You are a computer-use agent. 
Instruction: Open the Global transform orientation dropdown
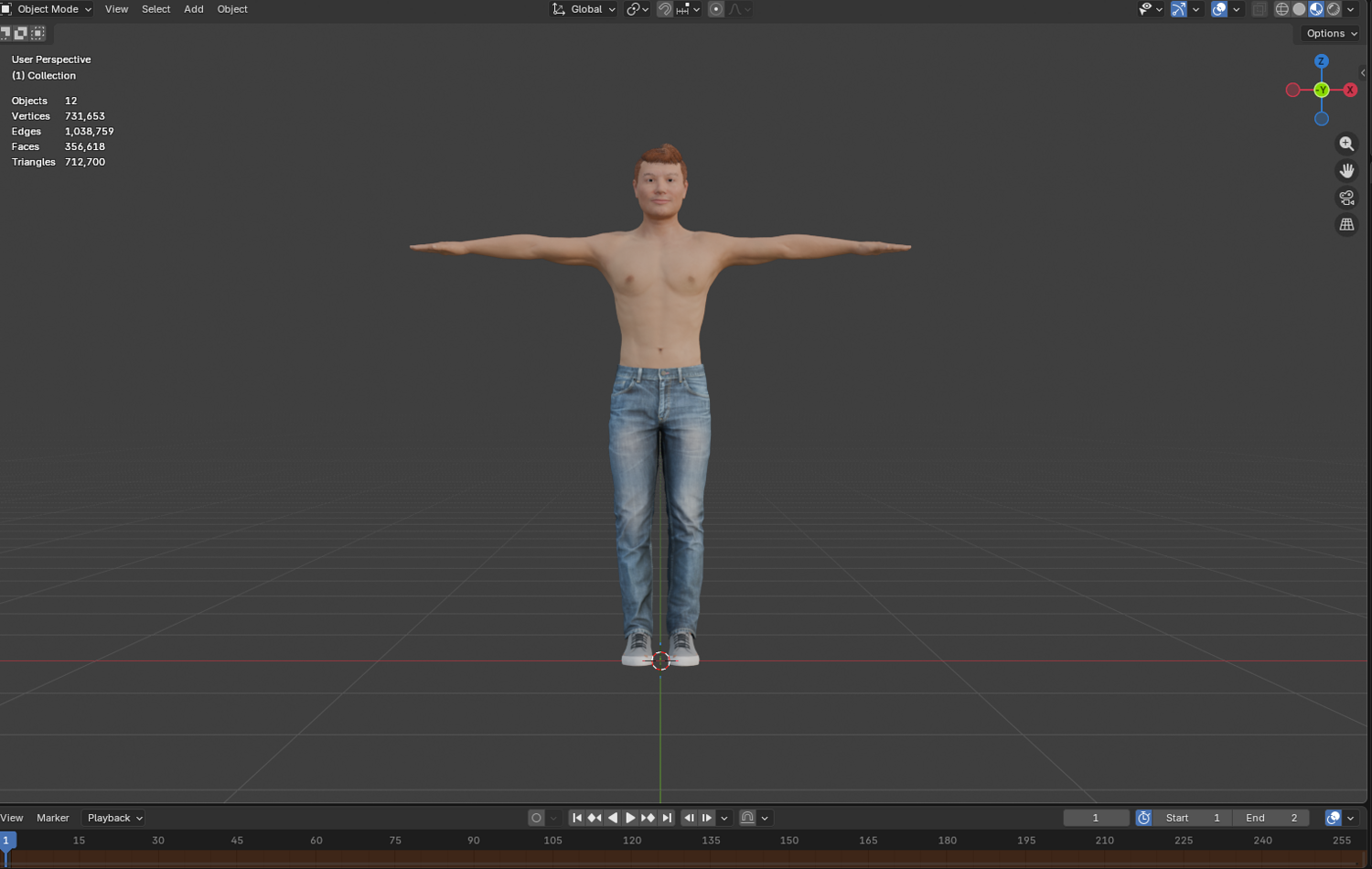(x=584, y=9)
